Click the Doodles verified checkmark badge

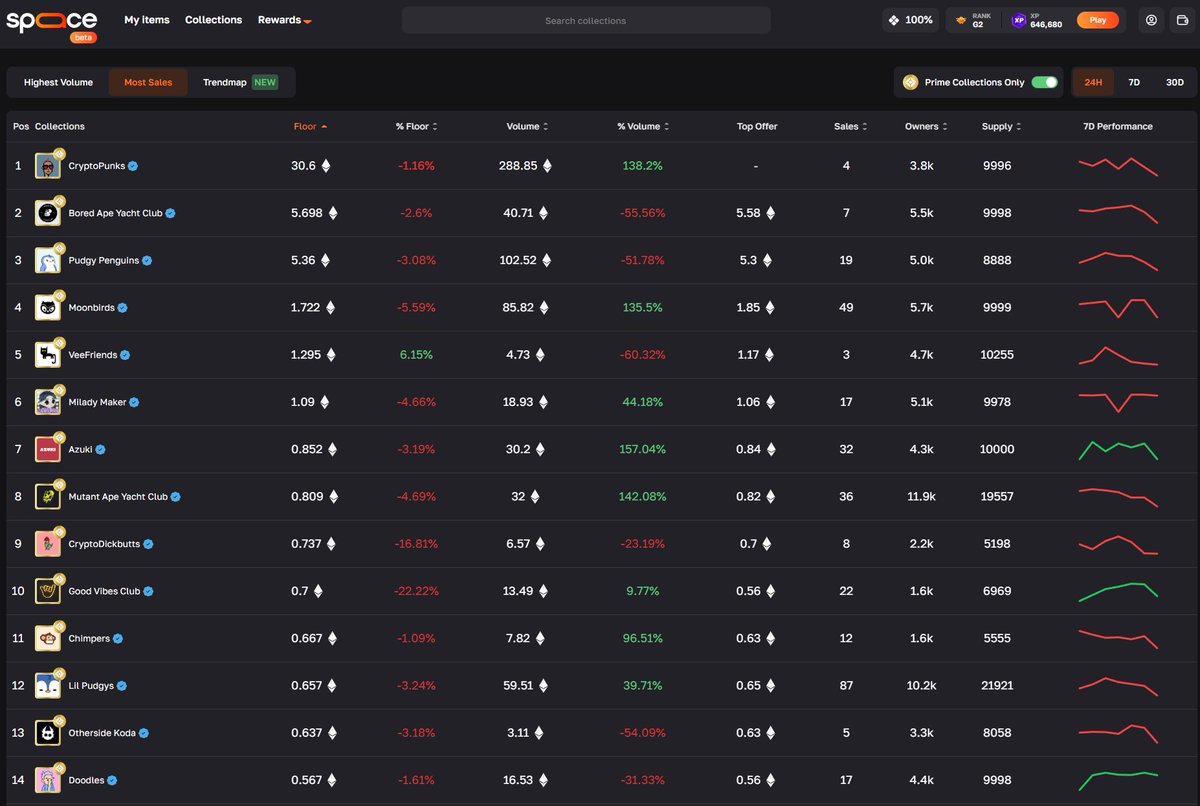(x=112, y=781)
